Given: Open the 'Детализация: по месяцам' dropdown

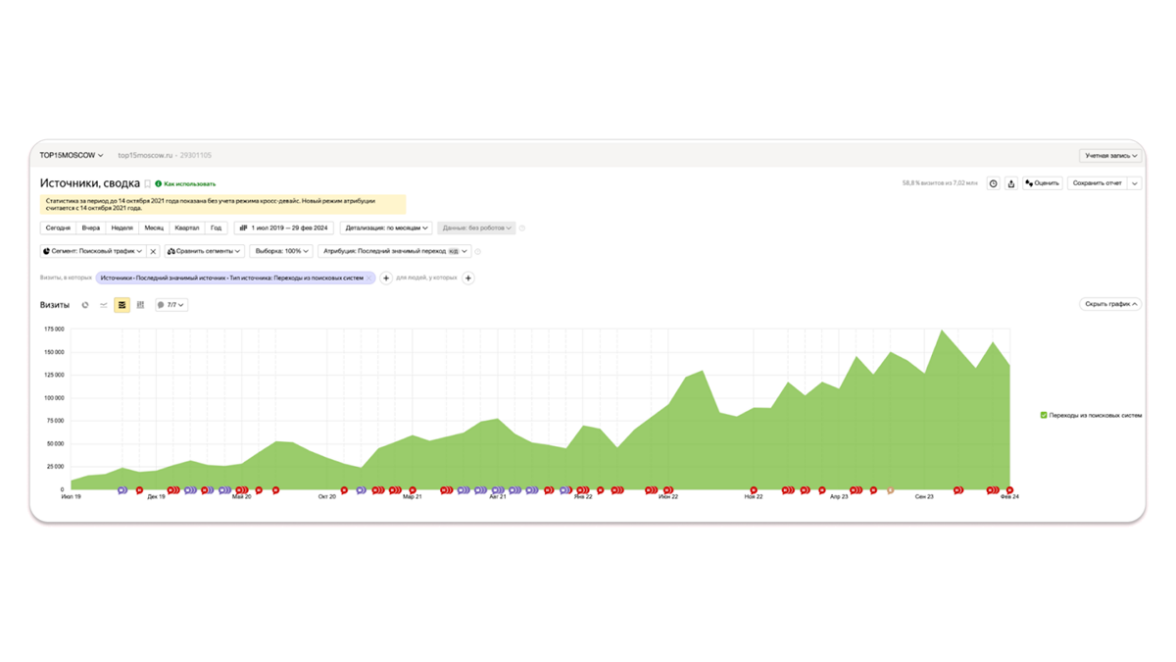Looking at the screenshot, I should 386,228.
